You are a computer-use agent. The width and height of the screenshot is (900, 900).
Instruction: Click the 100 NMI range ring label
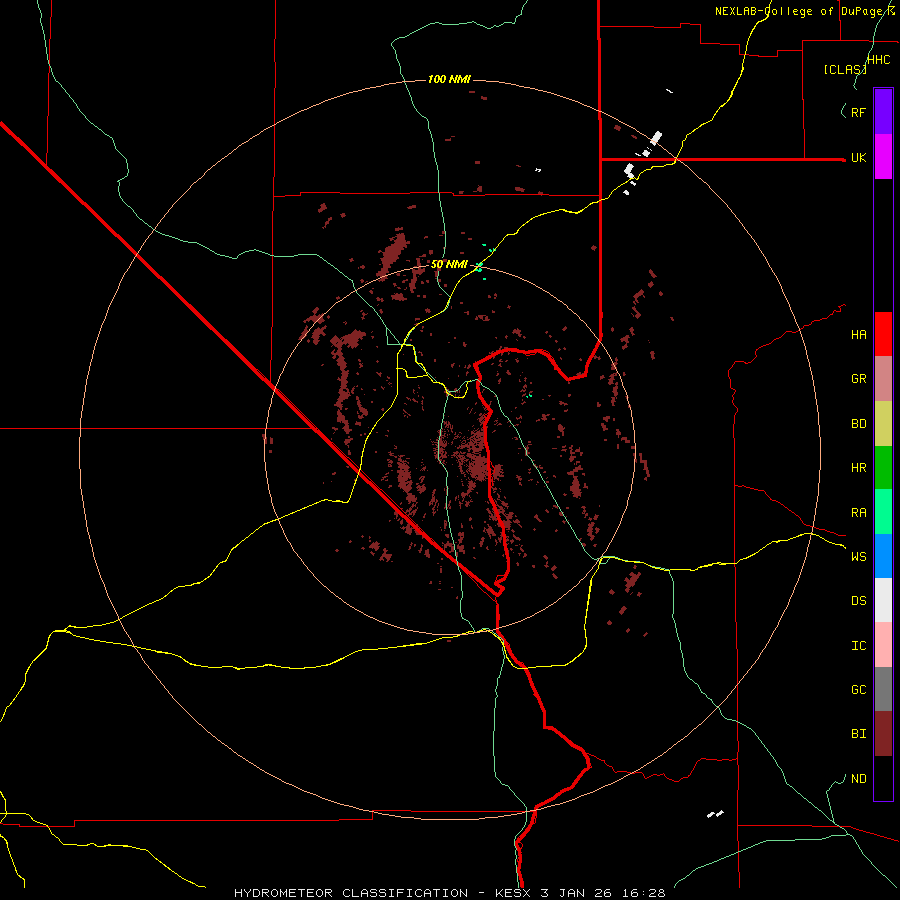coord(449,79)
